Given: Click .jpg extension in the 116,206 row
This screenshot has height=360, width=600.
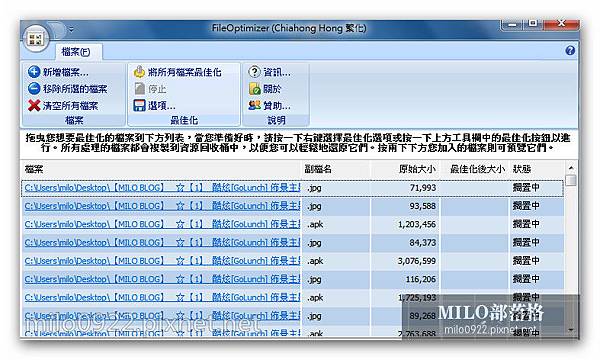Looking at the screenshot, I should 314,280.
